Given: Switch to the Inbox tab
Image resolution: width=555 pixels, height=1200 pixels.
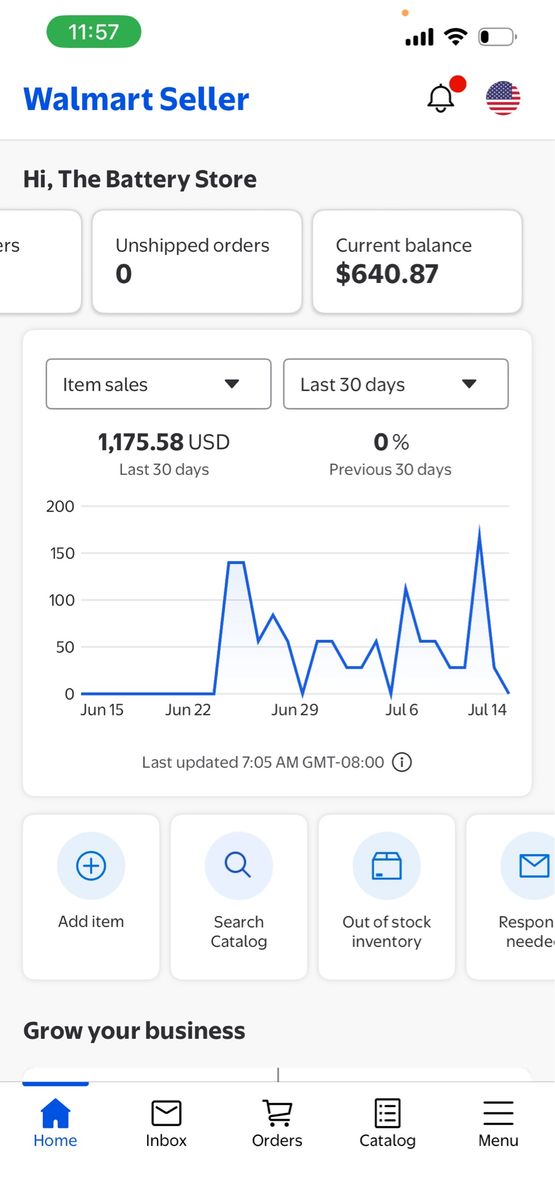Looking at the screenshot, I should click(x=166, y=1124).
